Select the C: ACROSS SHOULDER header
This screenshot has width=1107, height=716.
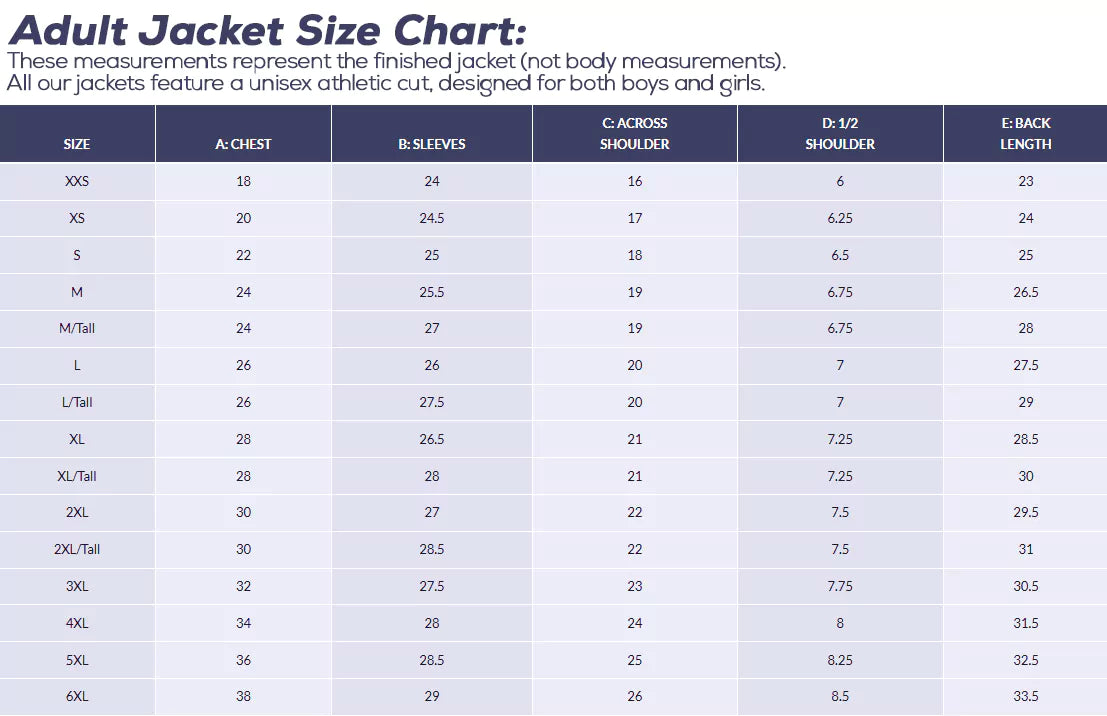[x=634, y=133]
